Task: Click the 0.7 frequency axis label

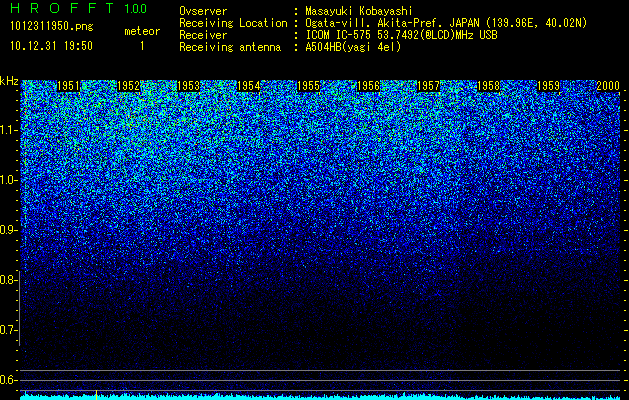Action: [7, 330]
